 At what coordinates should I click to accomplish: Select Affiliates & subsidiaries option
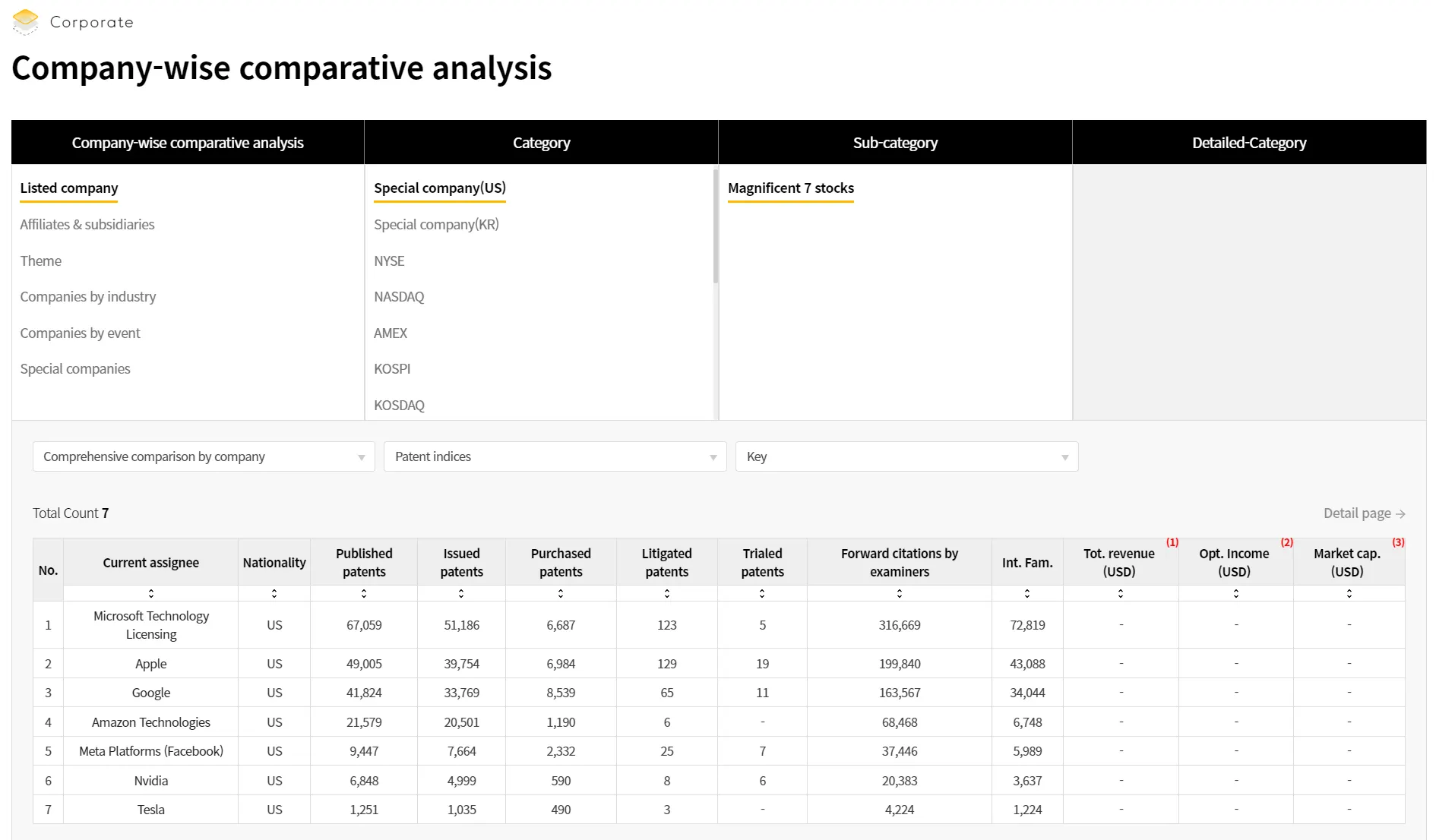click(87, 225)
